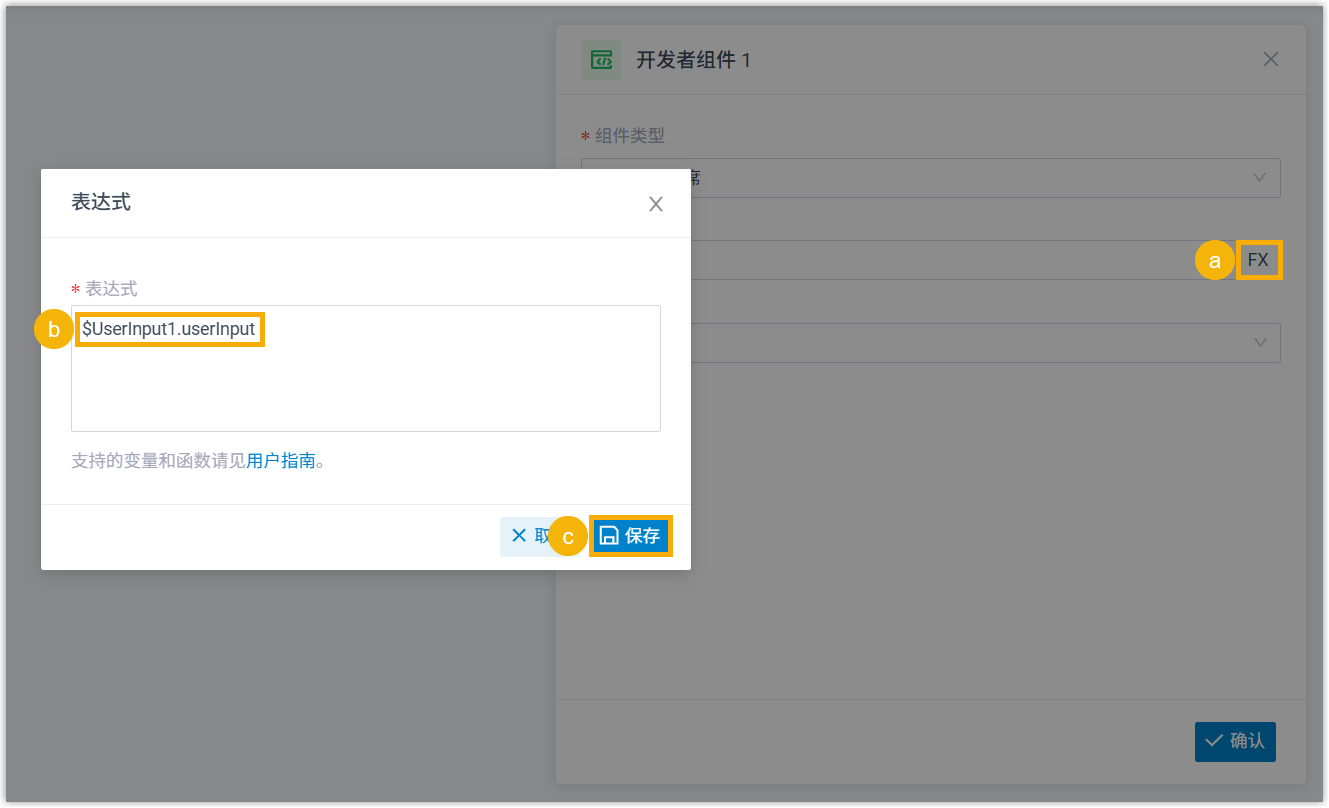Click the yellow annotation marker 'c'
Viewport: 1329px width, 808px height.
[568, 537]
